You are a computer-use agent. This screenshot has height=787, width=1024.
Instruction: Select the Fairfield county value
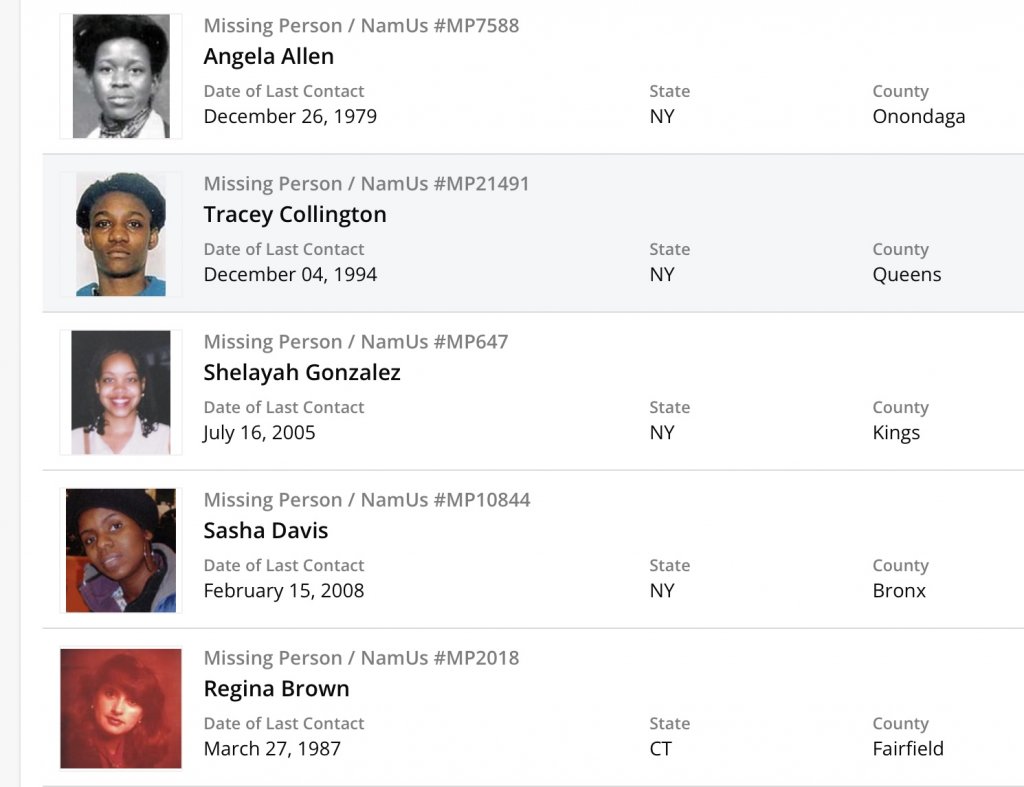point(907,748)
